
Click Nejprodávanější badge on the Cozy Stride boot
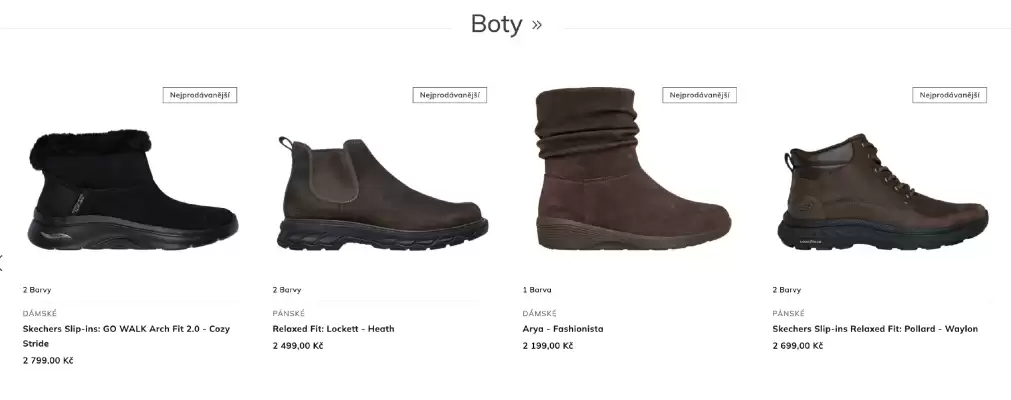200,95
